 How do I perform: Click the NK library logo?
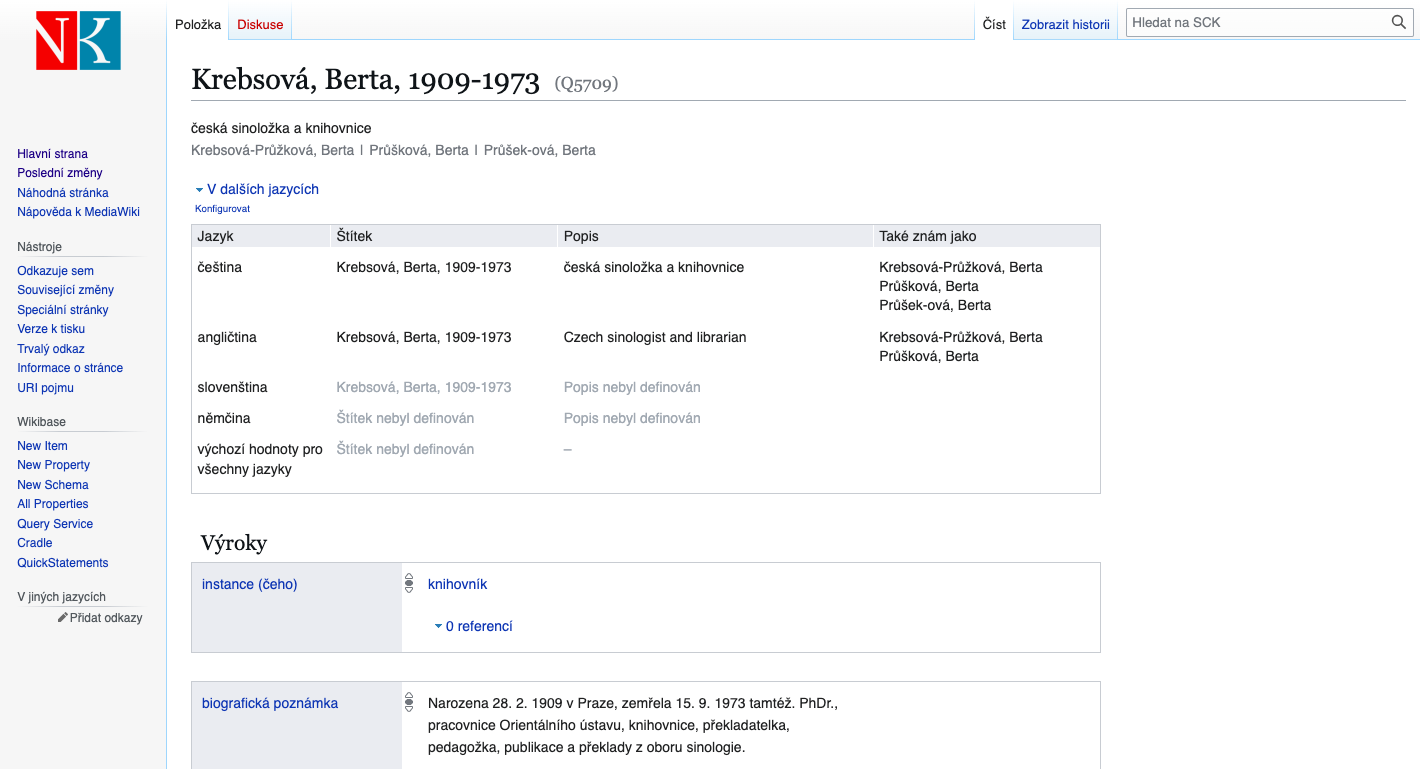[78, 41]
